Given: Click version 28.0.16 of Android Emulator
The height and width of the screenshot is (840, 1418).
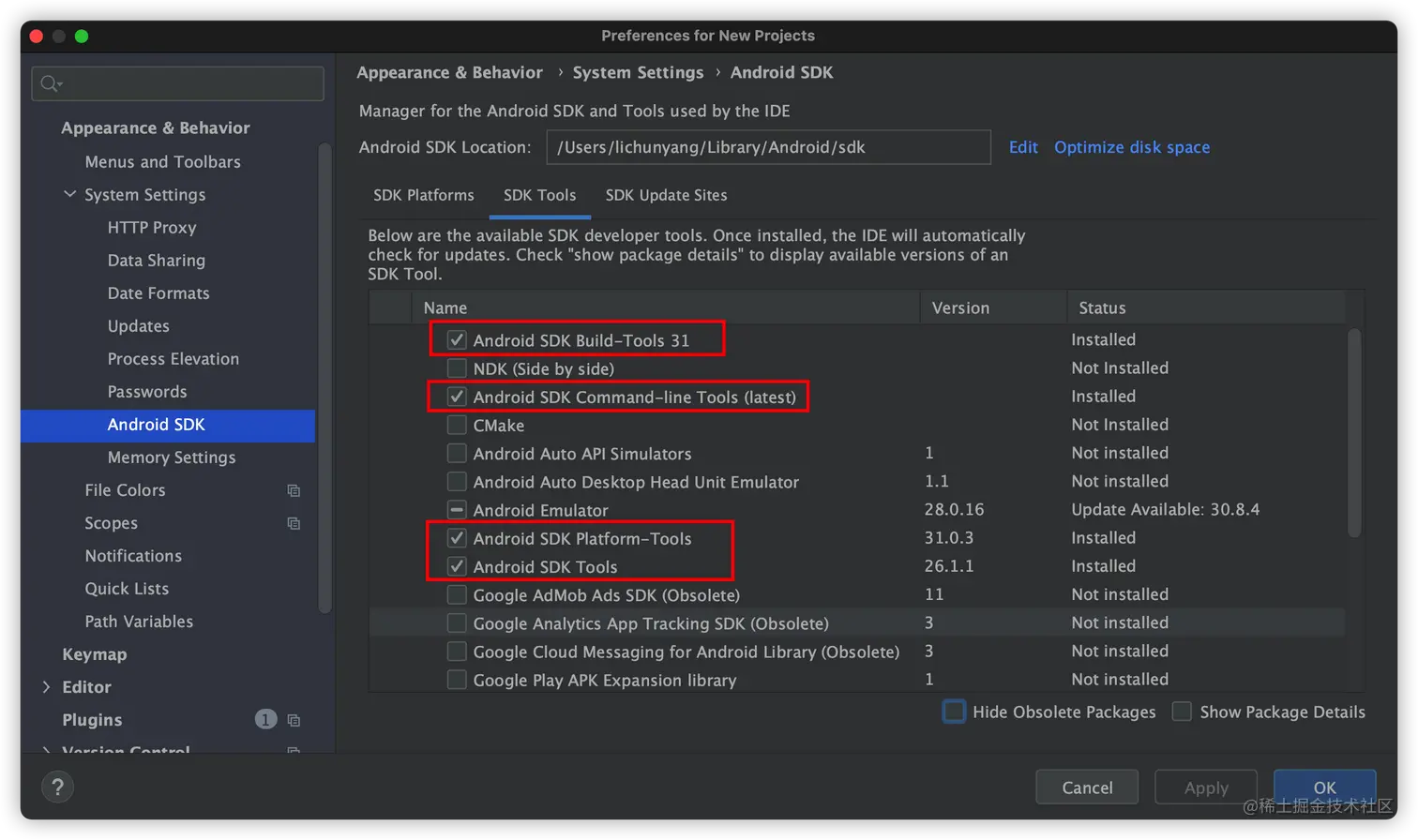Looking at the screenshot, I should (955, 509).
